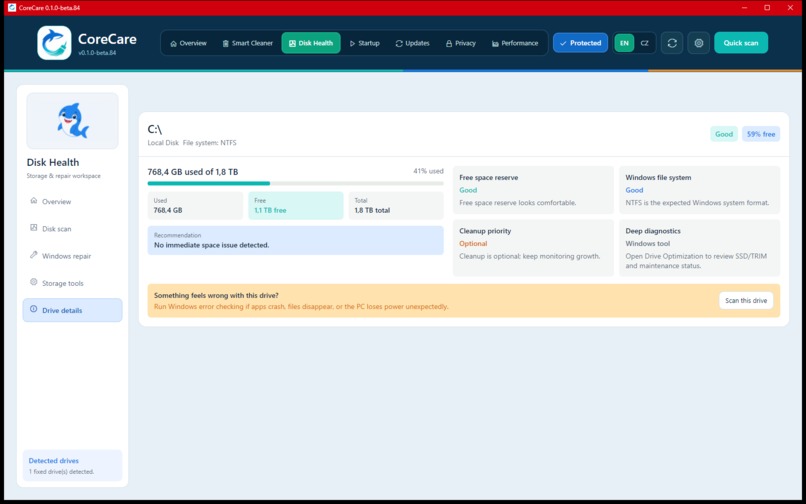Select EN language option
Screen dimensions: 806x504
[x=624, y=43]
